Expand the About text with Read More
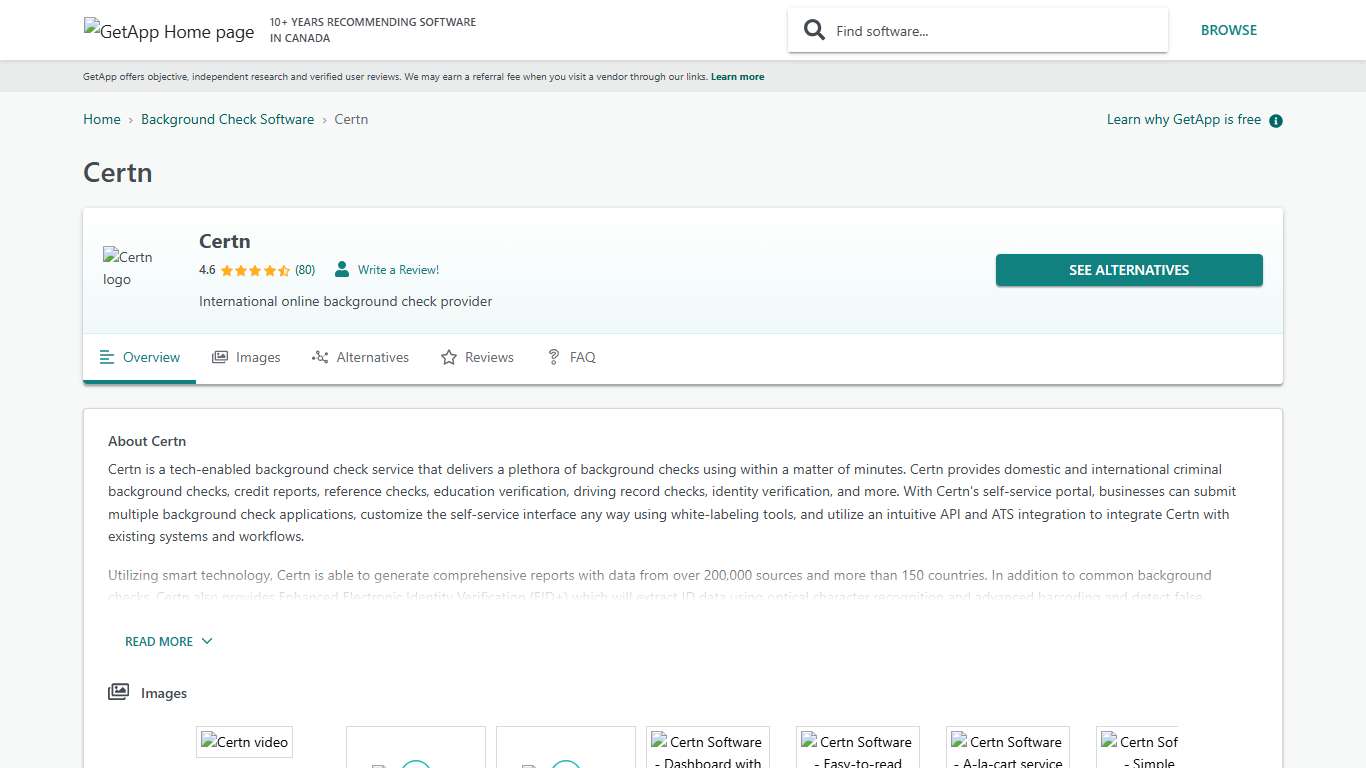The image size is (1366, 768). 168,641
